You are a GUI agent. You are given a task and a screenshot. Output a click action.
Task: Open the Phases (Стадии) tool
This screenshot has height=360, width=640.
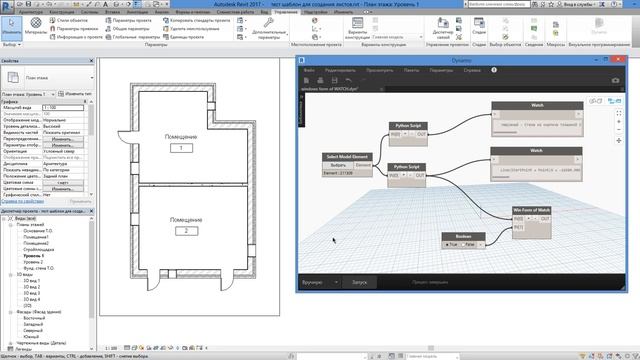click(x=479, y=26)
